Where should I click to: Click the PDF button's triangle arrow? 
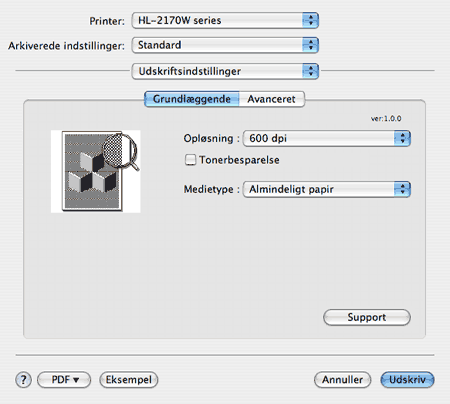click(76, 380)
